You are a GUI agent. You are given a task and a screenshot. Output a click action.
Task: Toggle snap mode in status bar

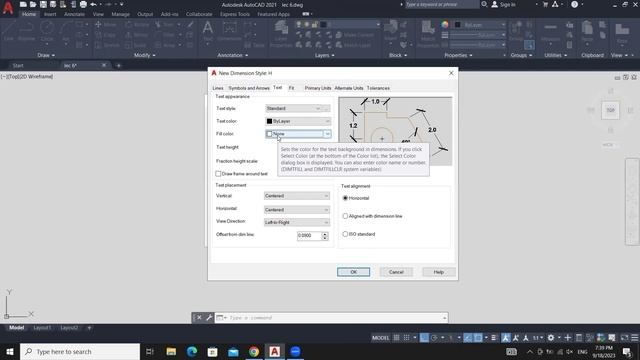pos(407,338)
